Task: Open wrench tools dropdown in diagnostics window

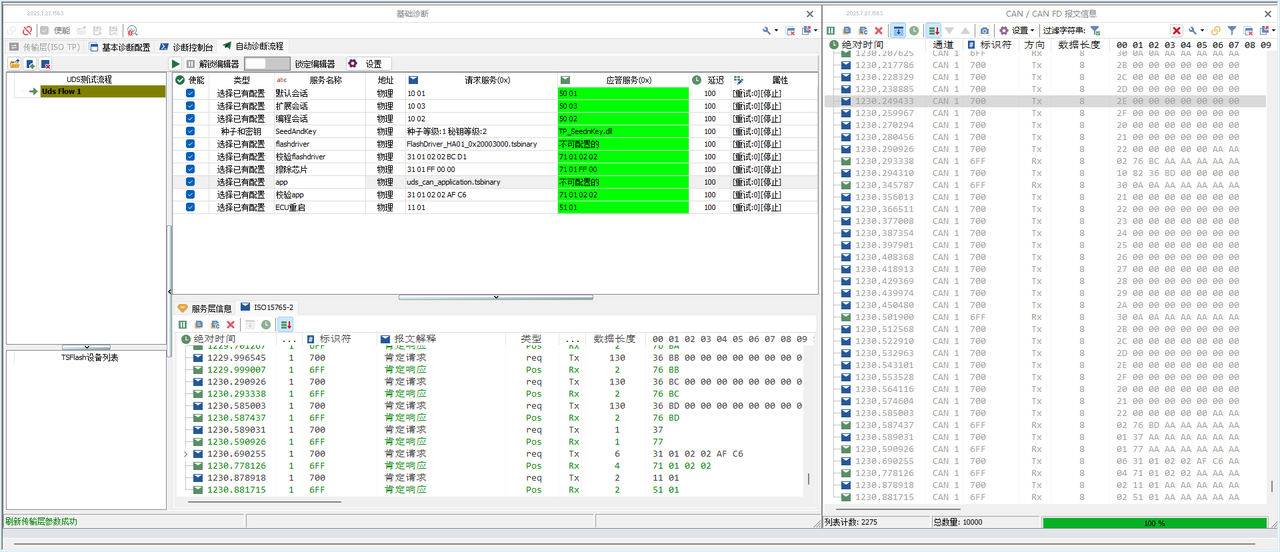Action: pyautogui.click(x=769, y=31)
